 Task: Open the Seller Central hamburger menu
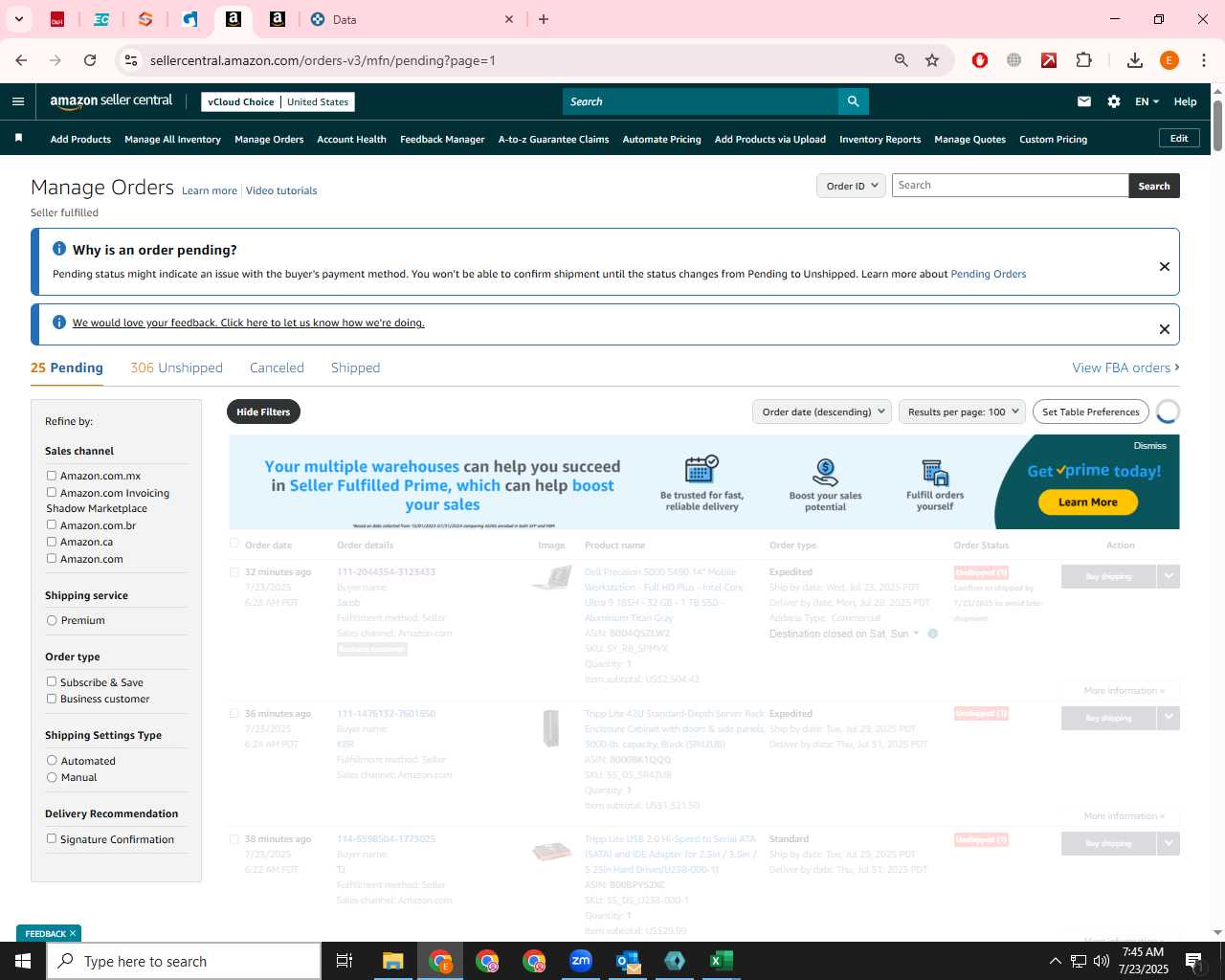click(x=18, y=101)
